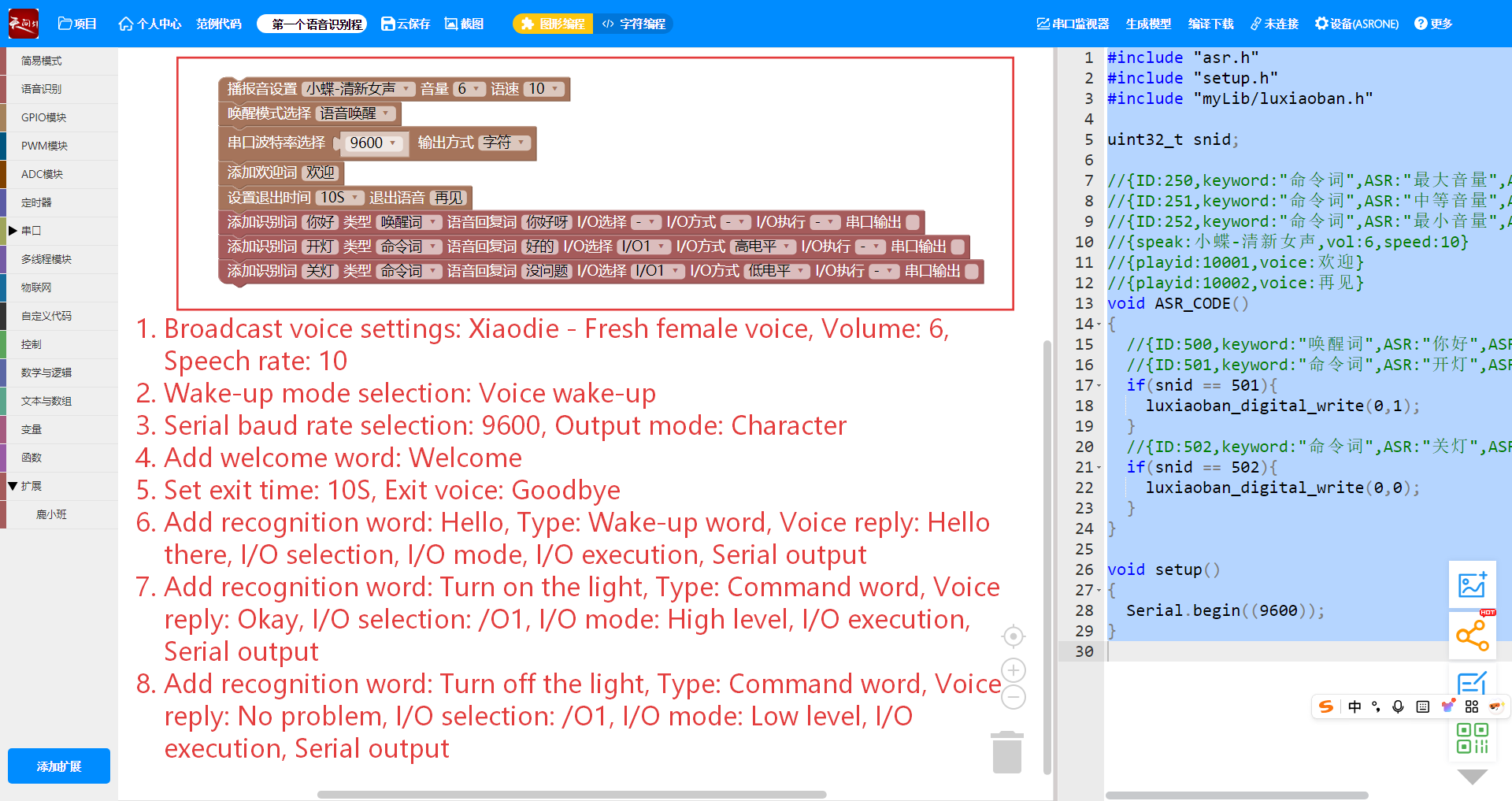Open the 小蝶-清新女声 voice dropdown
The height and width of the screenshot is (801, 1512).
[x=356, y=88]
